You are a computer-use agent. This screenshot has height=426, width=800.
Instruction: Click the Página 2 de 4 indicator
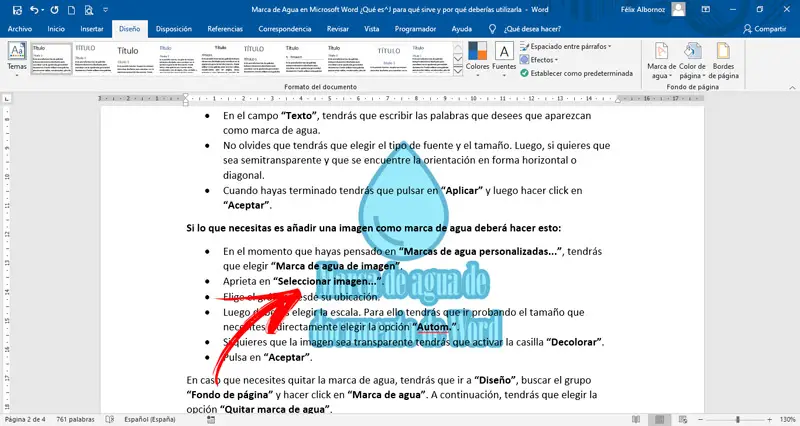25,419
